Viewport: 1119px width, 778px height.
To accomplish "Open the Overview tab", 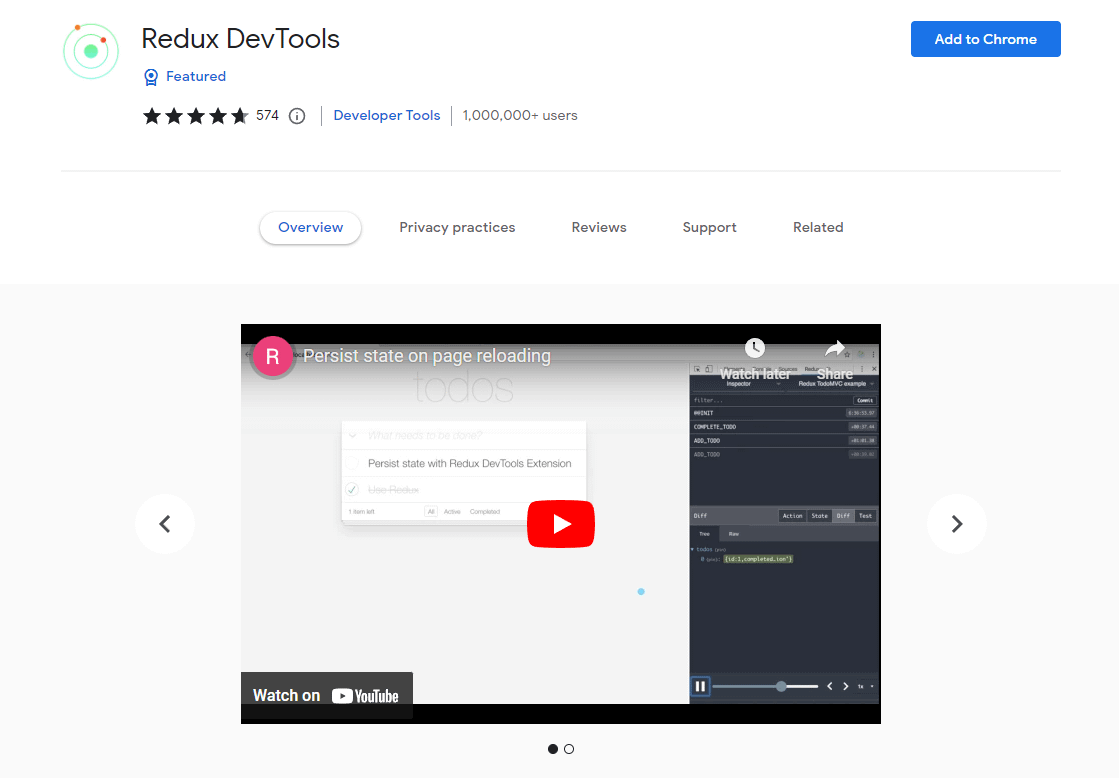I will coord(310,228).
